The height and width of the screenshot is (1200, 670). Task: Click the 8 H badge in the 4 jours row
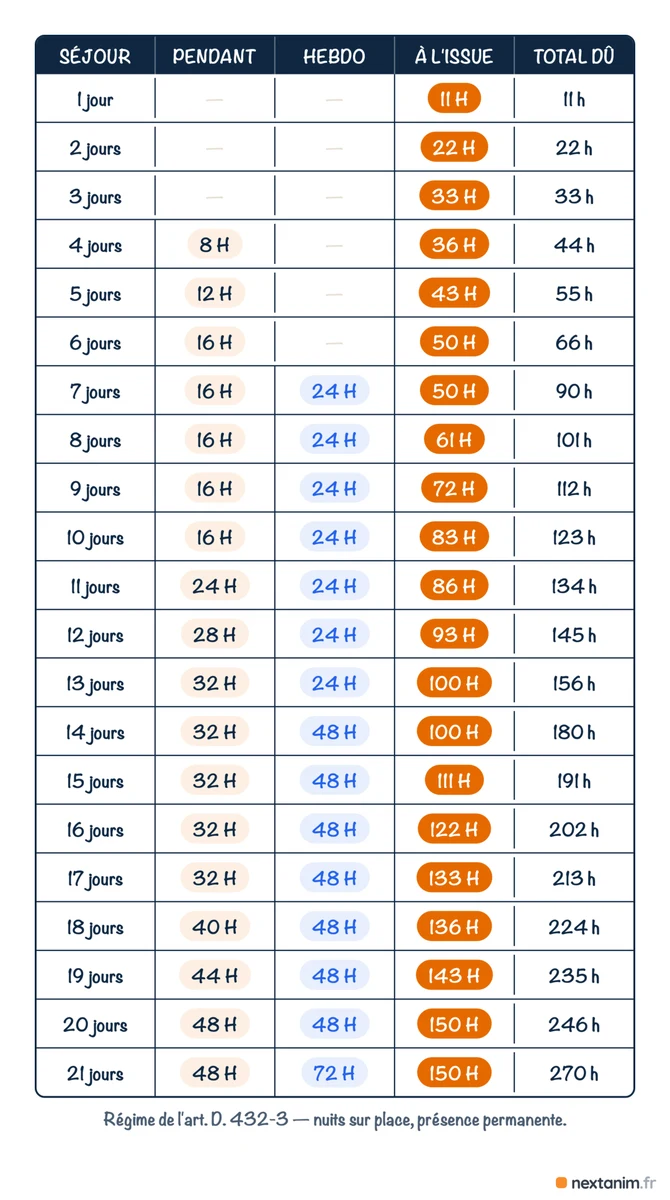point(214,245)
